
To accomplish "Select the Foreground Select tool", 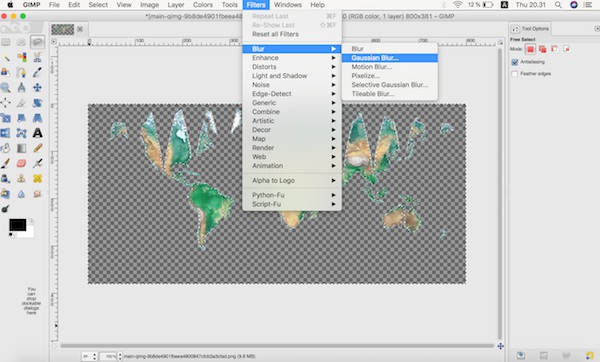I will (x=6, y=72).
